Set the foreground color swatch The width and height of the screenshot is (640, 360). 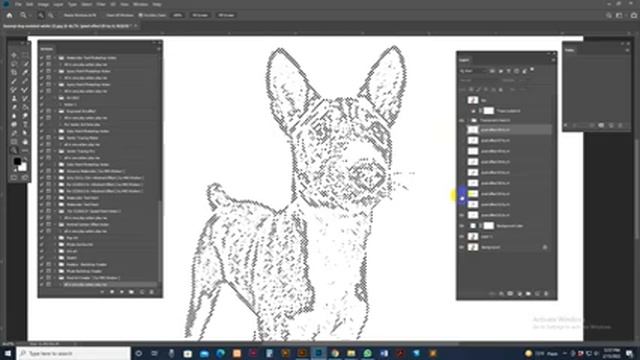click(x=17, y=162)
